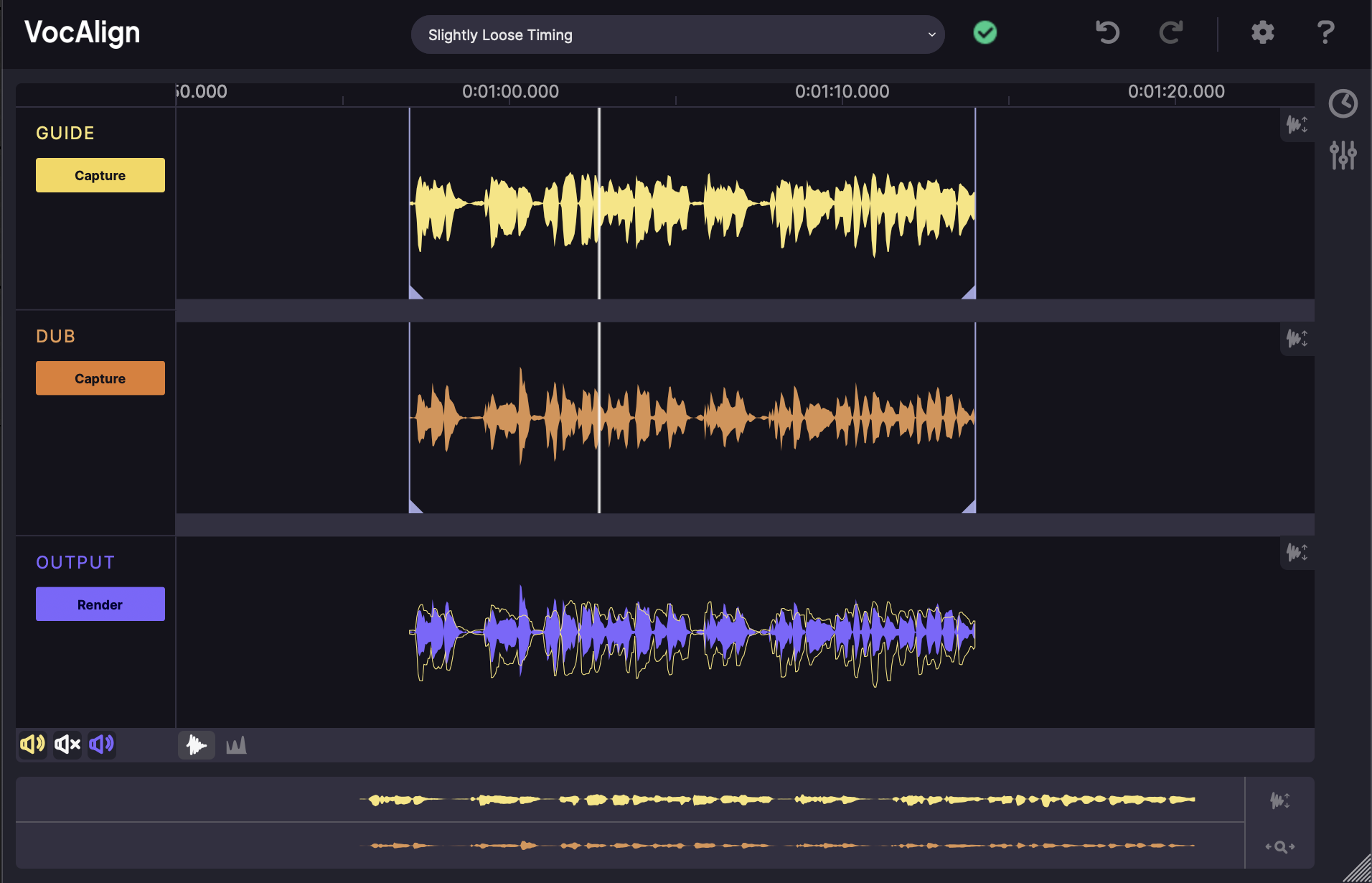1372x883 pixels.
Task: Click the horizontal zoom icon in overview
Action: 1280,846
